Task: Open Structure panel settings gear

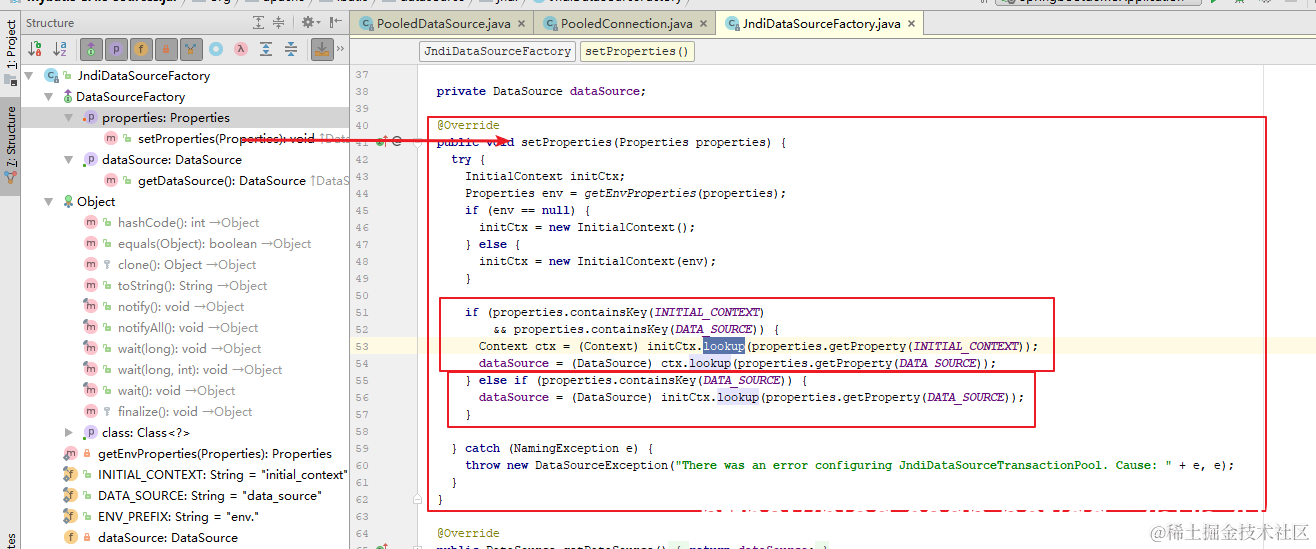Action: pos(310,22)
